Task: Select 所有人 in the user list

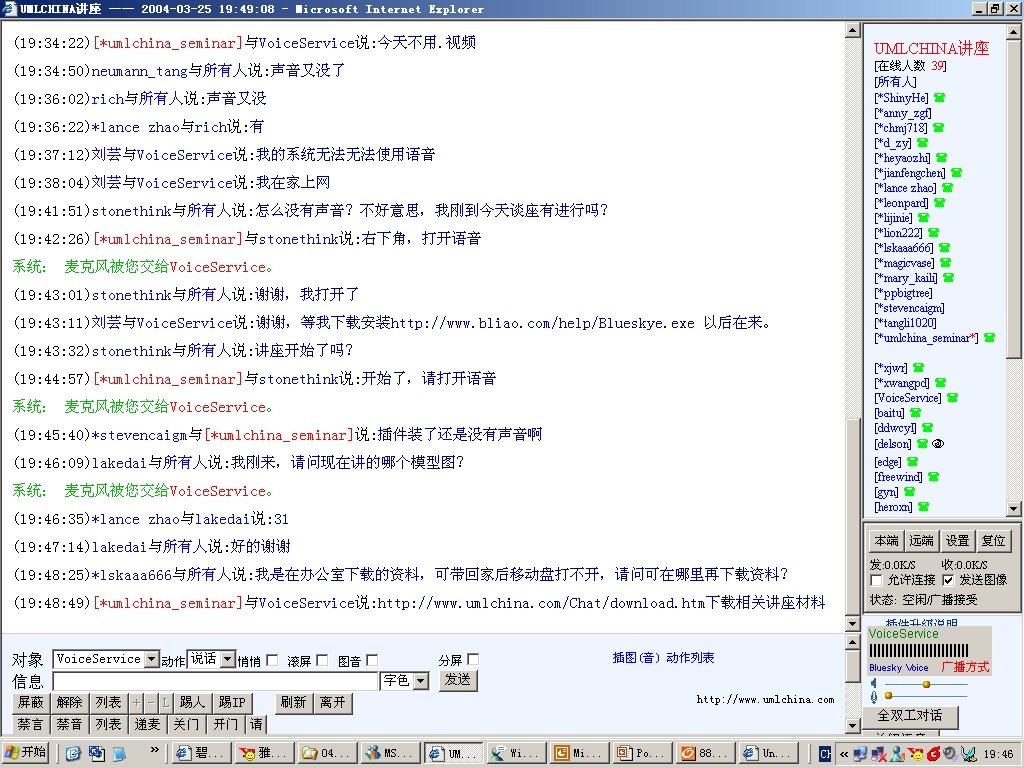Action: 895,82
